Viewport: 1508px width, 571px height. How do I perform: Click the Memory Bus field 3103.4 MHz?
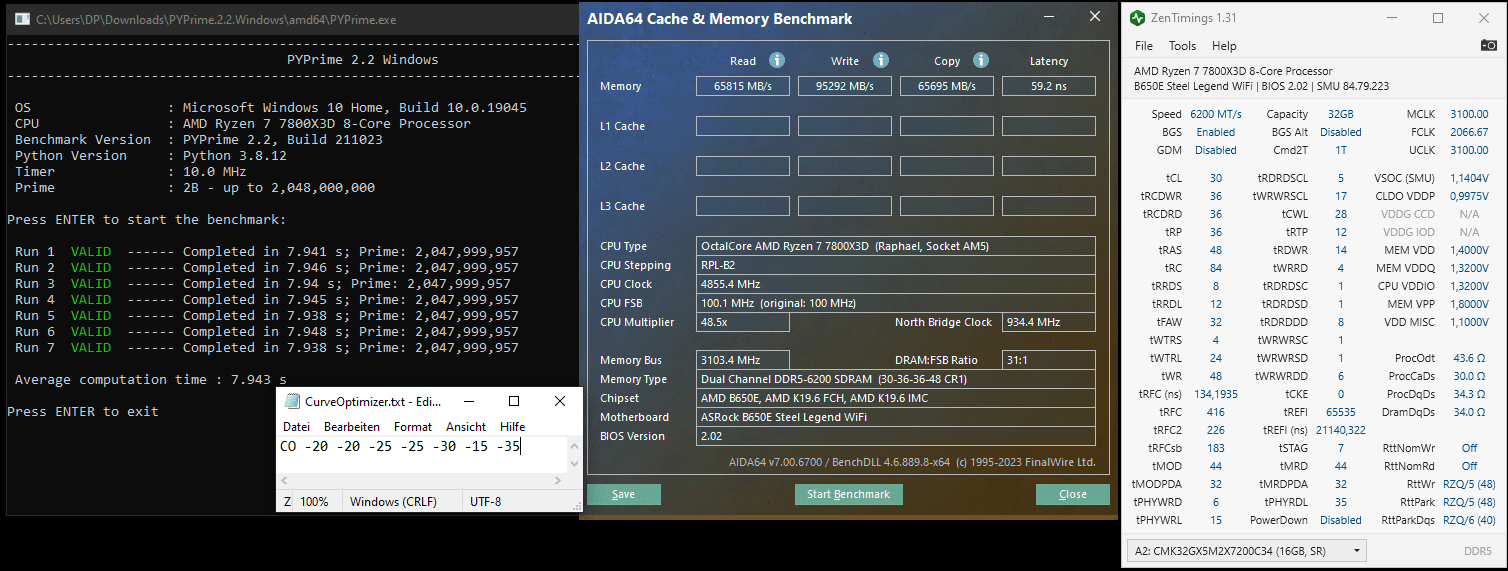point(743,360)
